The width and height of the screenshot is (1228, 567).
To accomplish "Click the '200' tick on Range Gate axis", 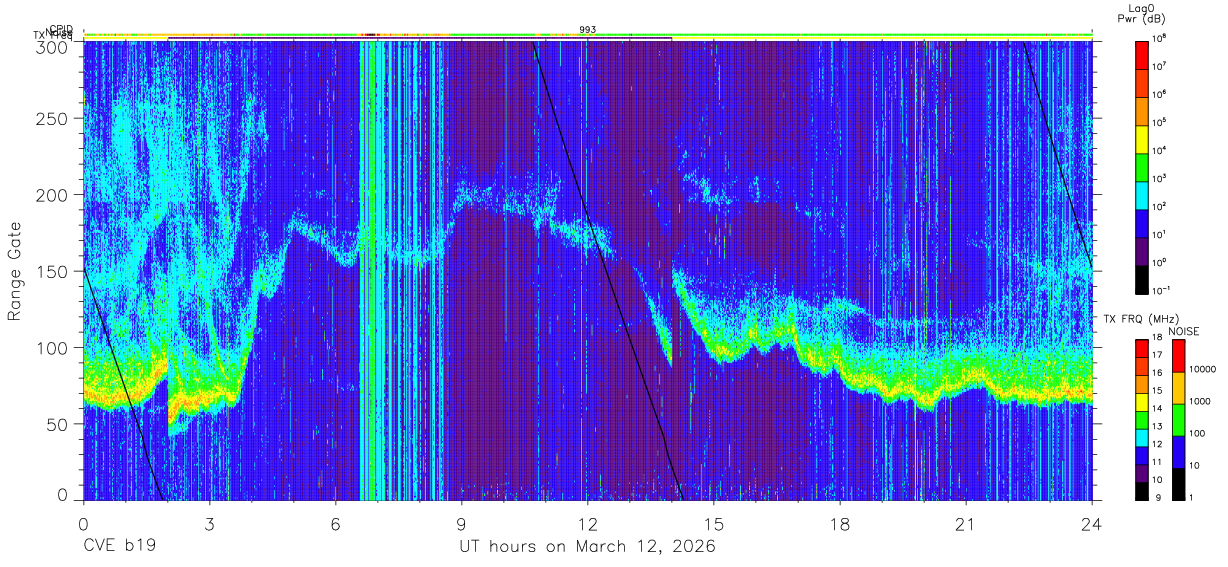I will point(54,195).
